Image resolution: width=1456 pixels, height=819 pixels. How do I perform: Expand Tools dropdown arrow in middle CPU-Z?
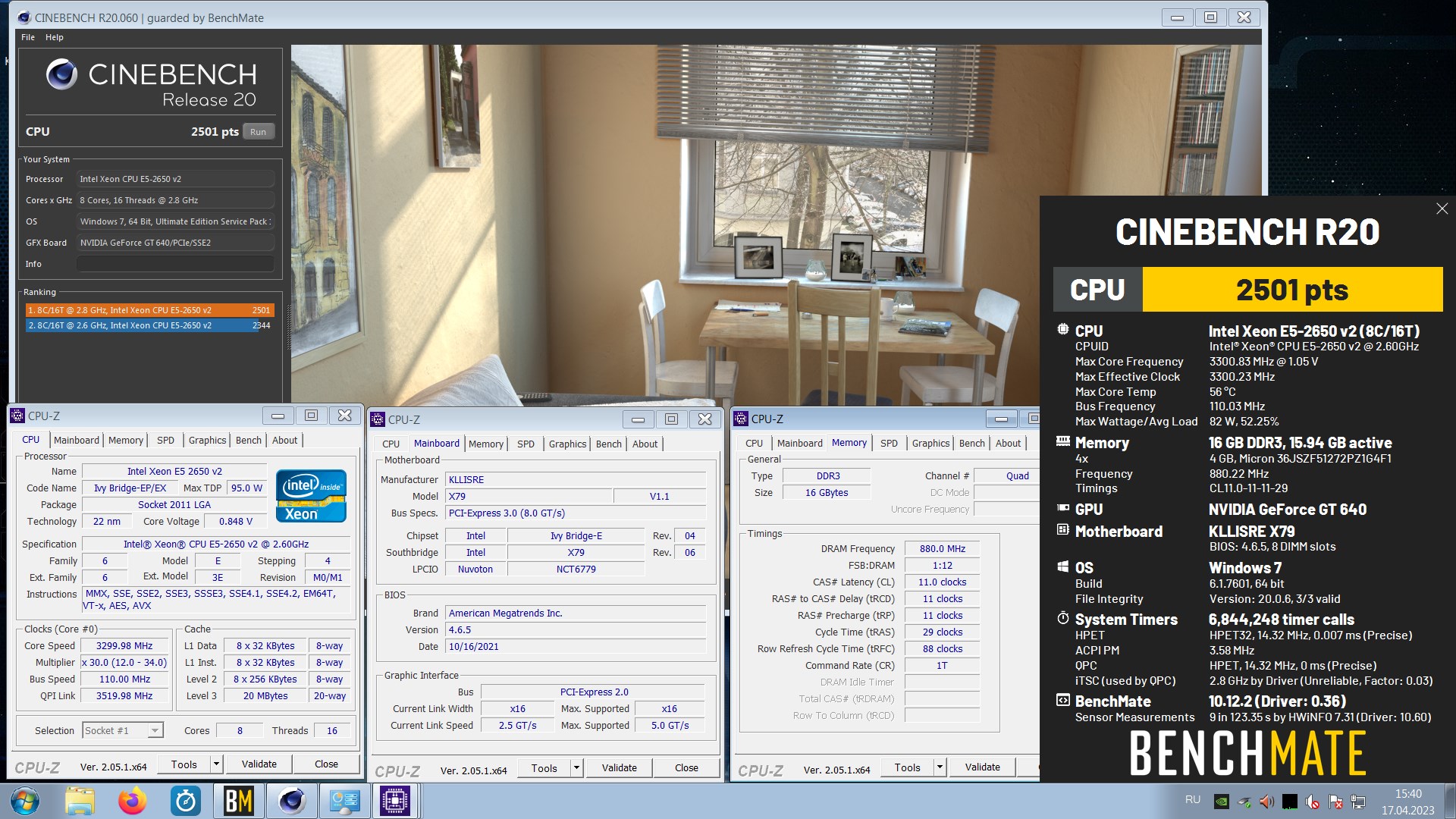576,768
